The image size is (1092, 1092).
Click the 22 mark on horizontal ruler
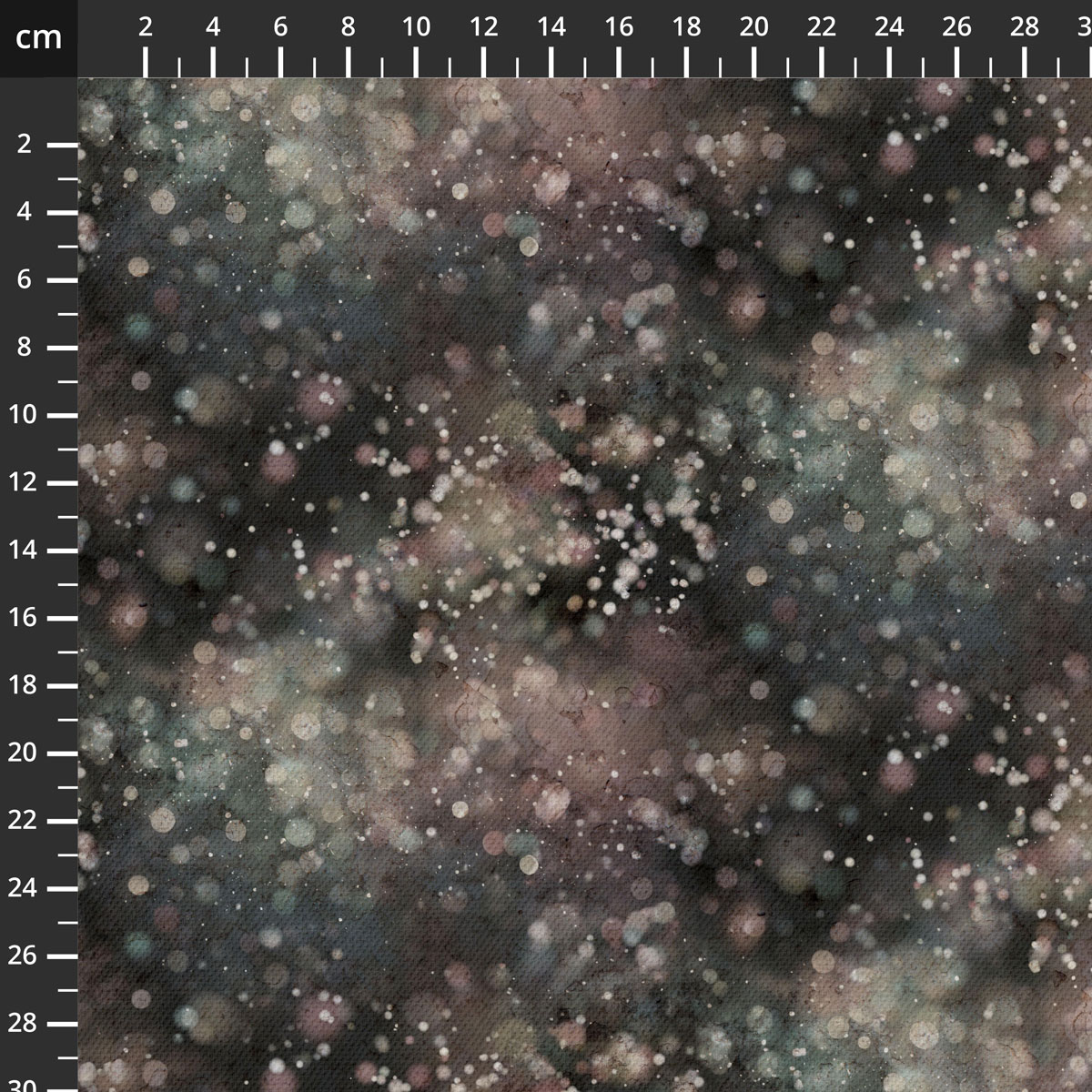click(822, 27)
